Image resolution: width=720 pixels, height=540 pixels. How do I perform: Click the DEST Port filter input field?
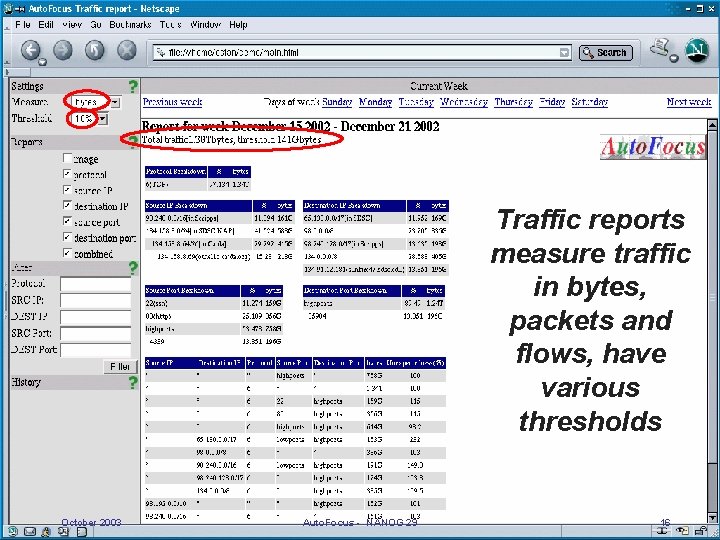coord(96,350)
